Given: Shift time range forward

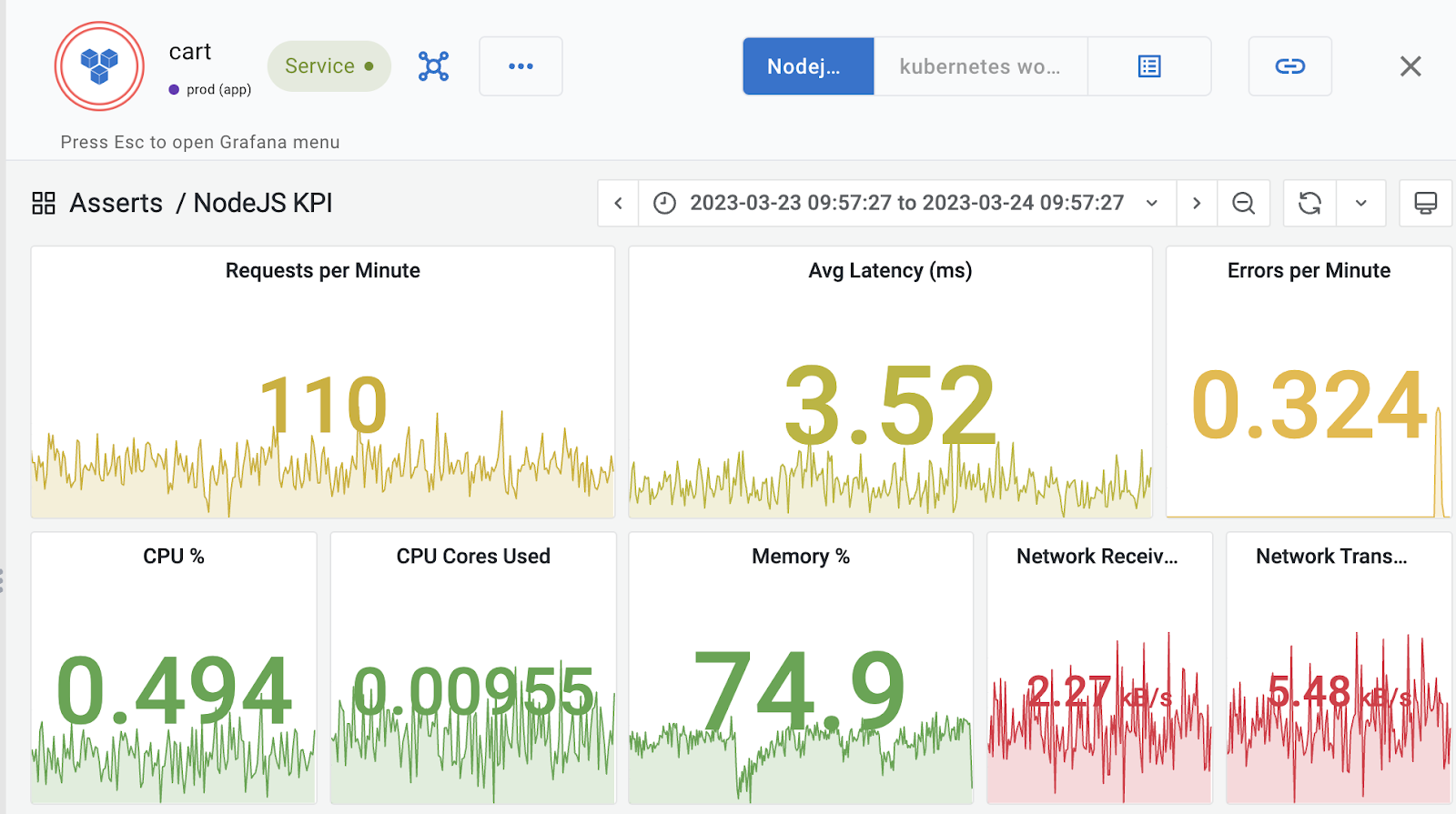Looking at the screenshot, I should [x=1197, y=203].
